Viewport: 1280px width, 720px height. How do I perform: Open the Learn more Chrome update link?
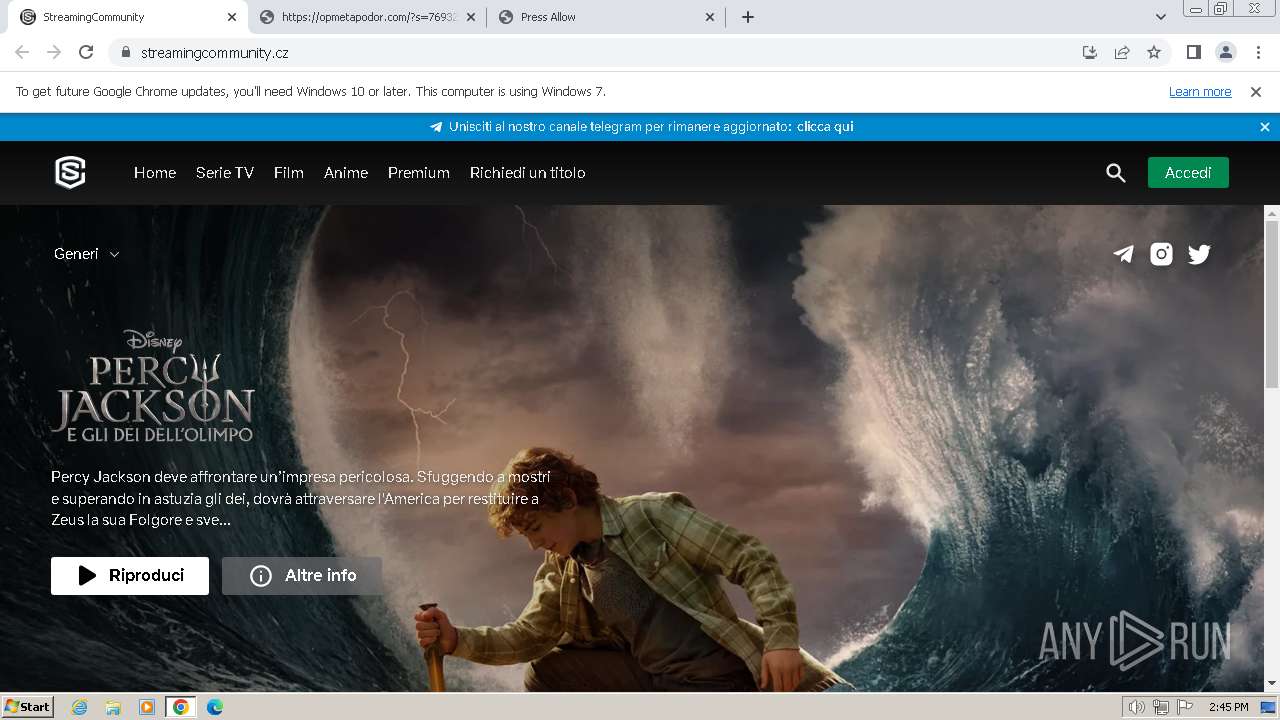pos(1200,91)
